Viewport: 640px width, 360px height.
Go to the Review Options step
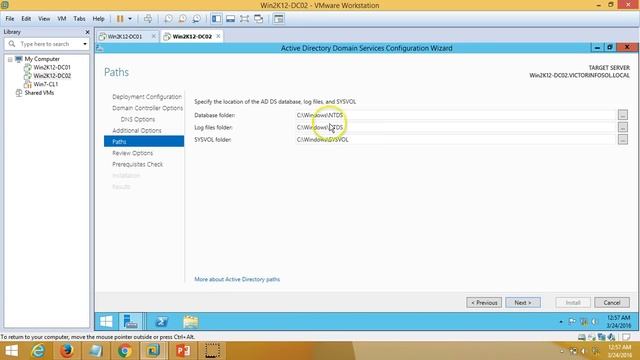coord(133,153)
